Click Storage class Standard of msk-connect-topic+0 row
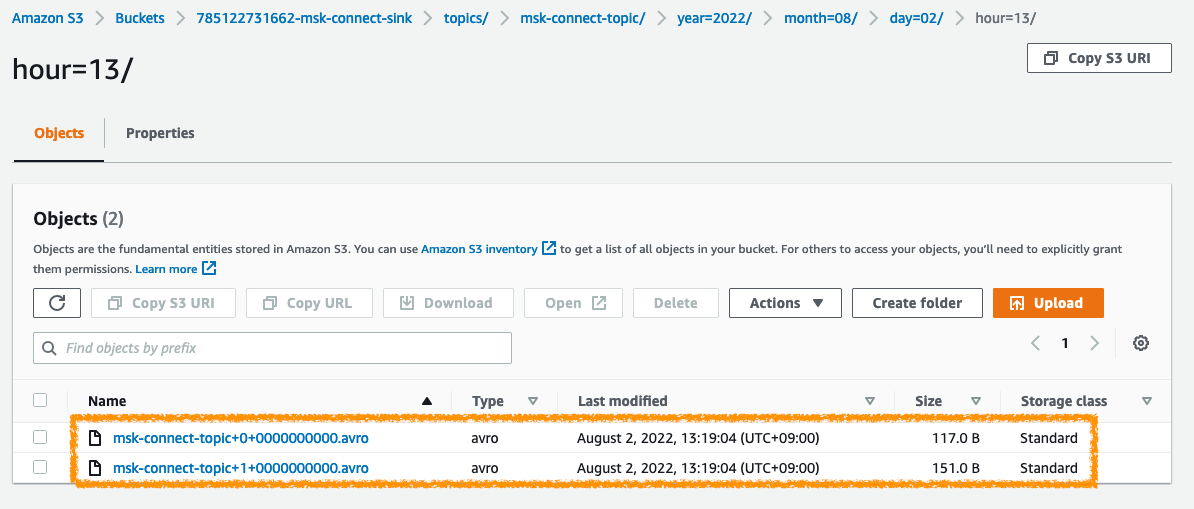The image size is (1194, 509). pyautogui.click(x=1049, y=438)
